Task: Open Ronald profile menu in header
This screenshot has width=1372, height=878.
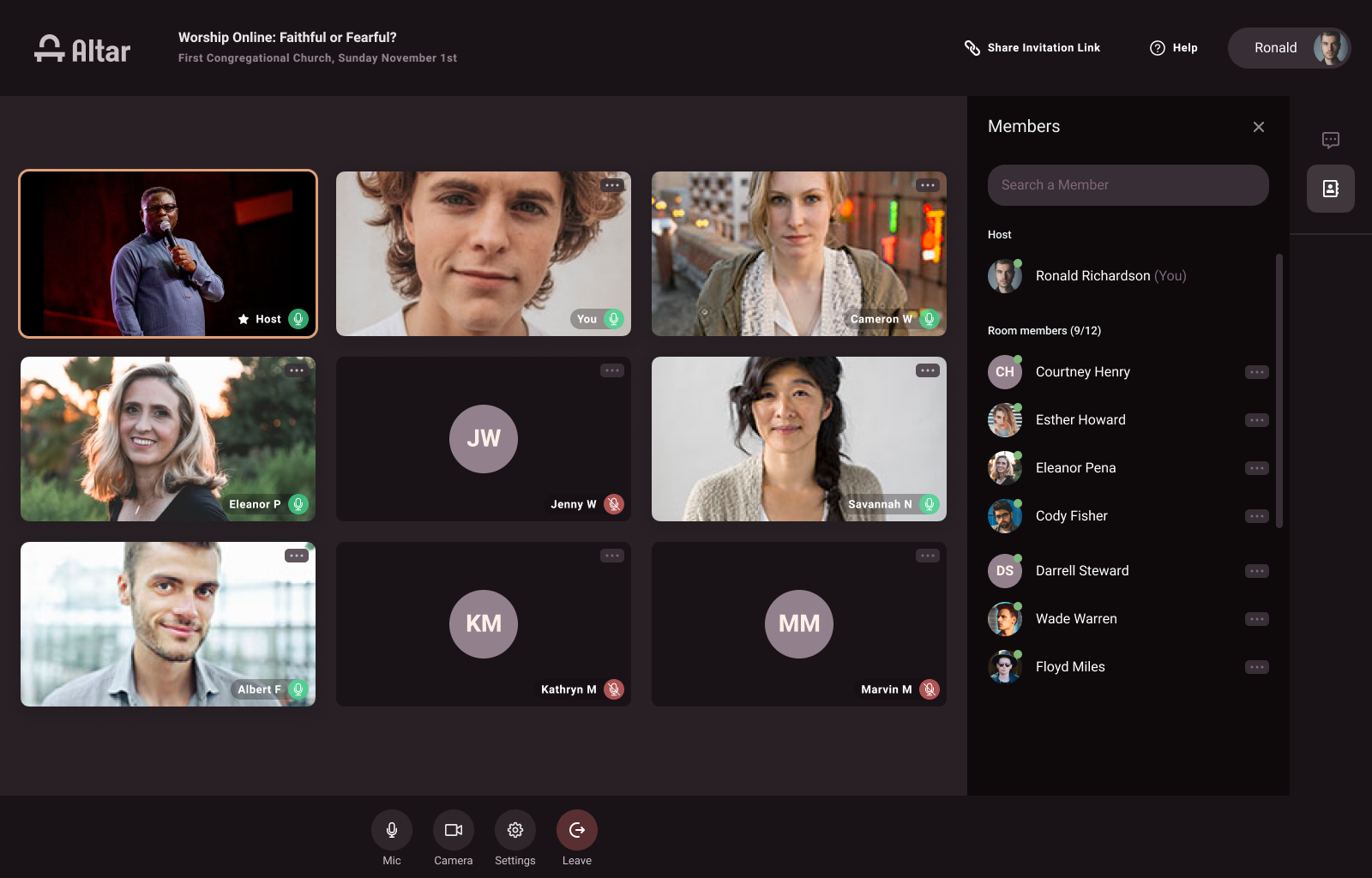Action: click(x=1289, y=48)
